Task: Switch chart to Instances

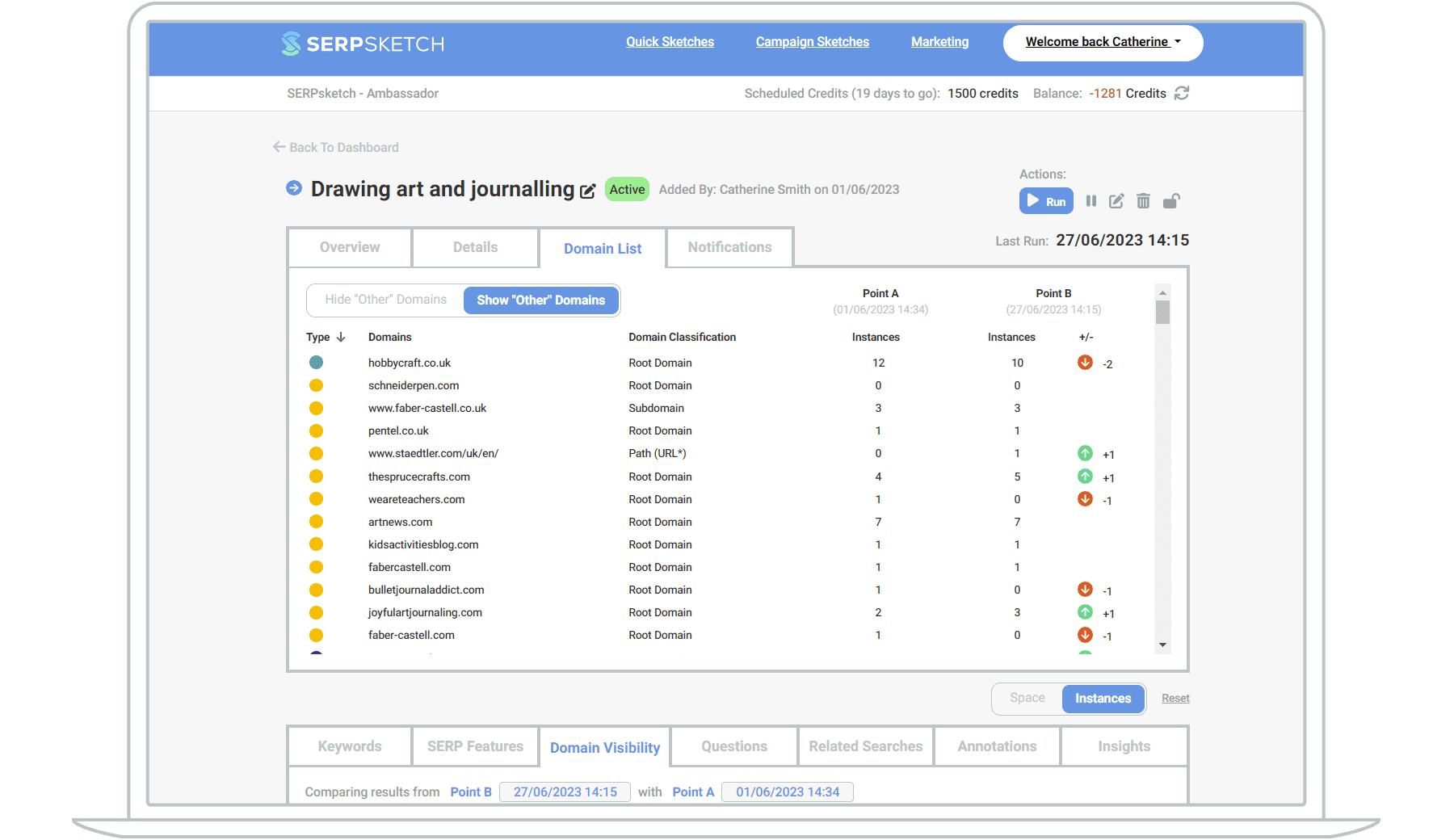Action: pos(1103,699)
